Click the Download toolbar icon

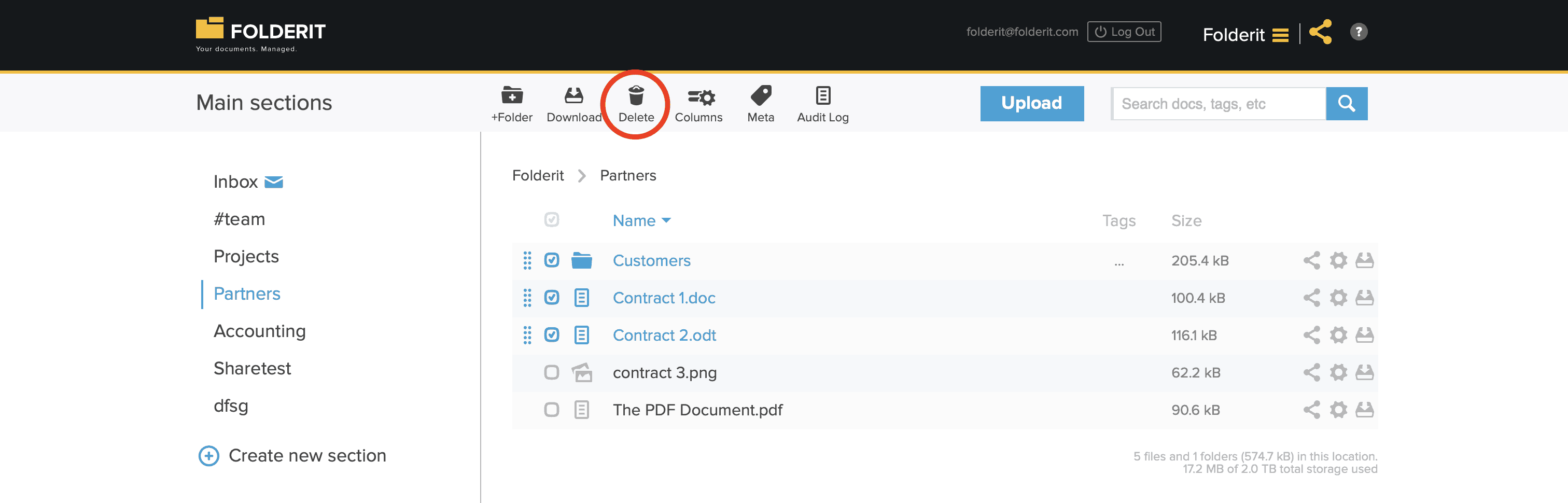click(x=573, y=95)
